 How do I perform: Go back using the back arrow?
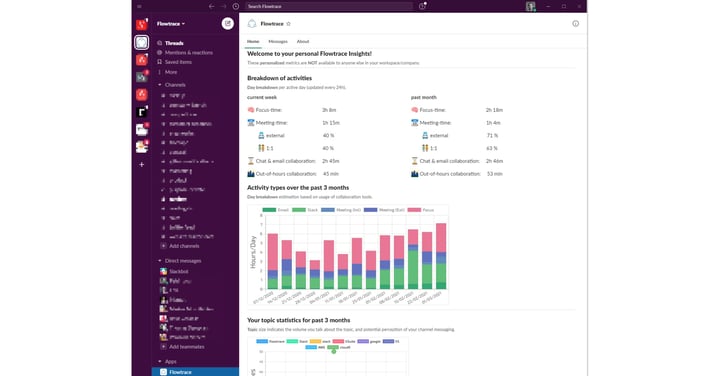tap(211, 6)
